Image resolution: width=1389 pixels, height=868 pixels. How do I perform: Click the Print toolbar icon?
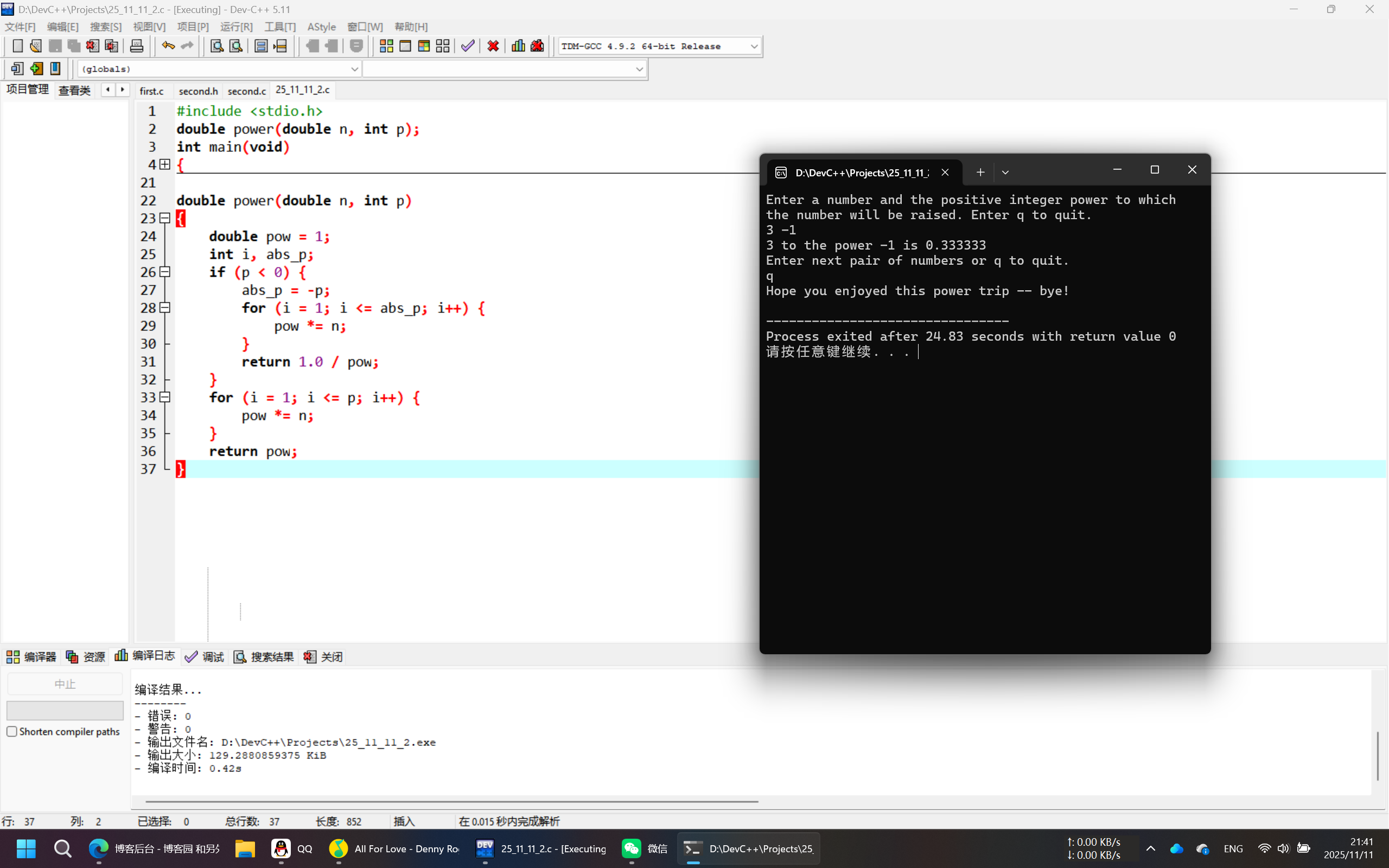[137, 46]
